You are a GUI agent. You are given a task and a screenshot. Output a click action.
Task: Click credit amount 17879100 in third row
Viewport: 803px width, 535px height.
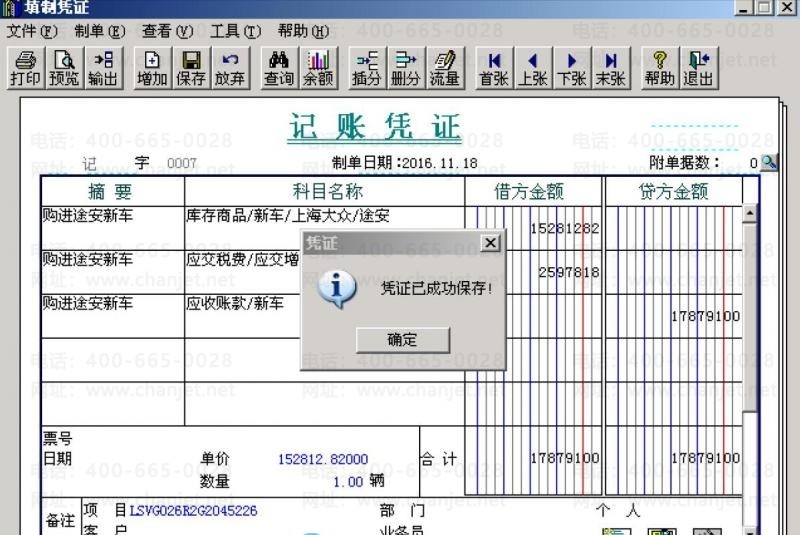[x=705, y=316]
